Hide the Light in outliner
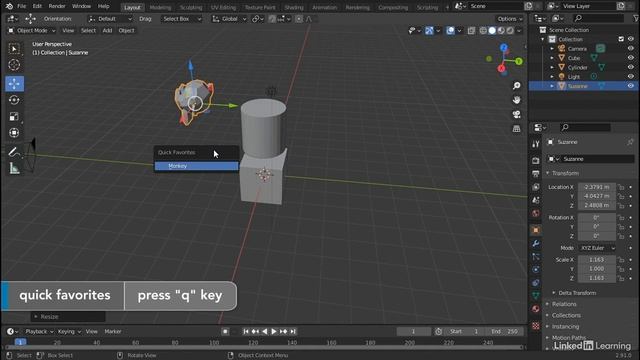 click(631, 77)
